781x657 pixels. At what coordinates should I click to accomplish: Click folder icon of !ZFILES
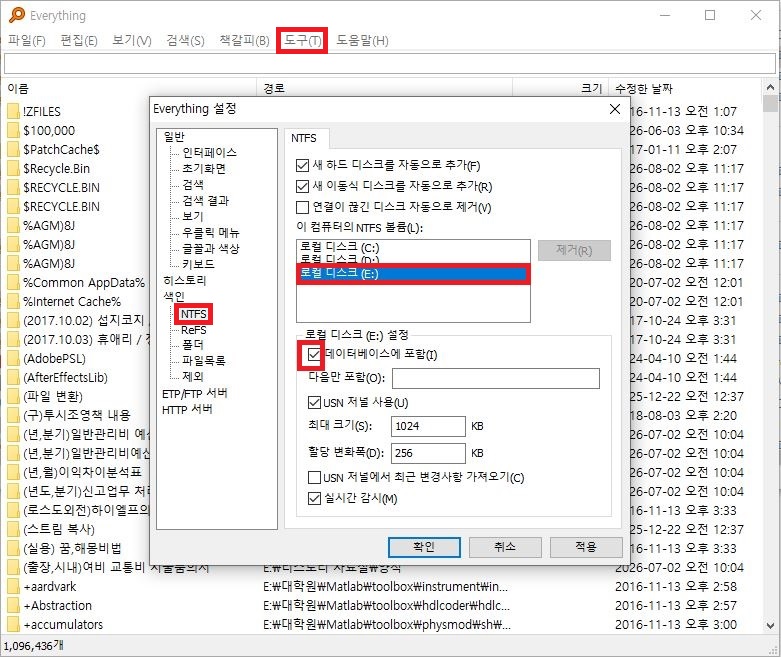coord(13,111)
